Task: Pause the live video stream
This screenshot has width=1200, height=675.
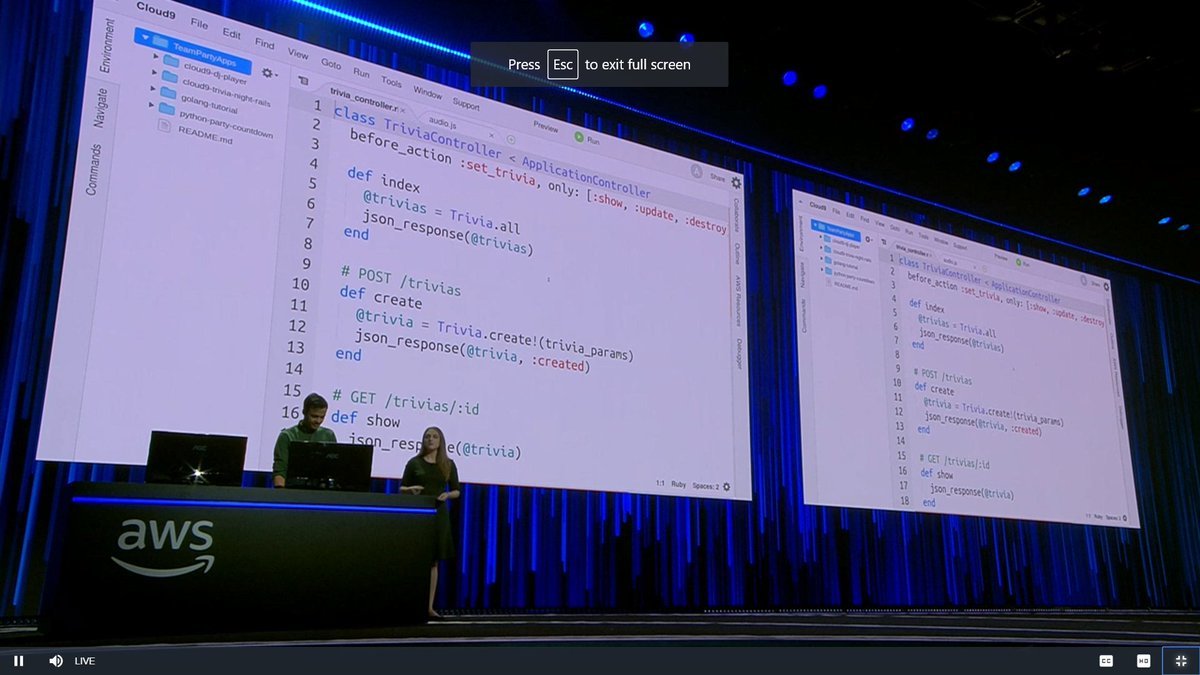Action: pyautogui.click(x=18, y=661)
